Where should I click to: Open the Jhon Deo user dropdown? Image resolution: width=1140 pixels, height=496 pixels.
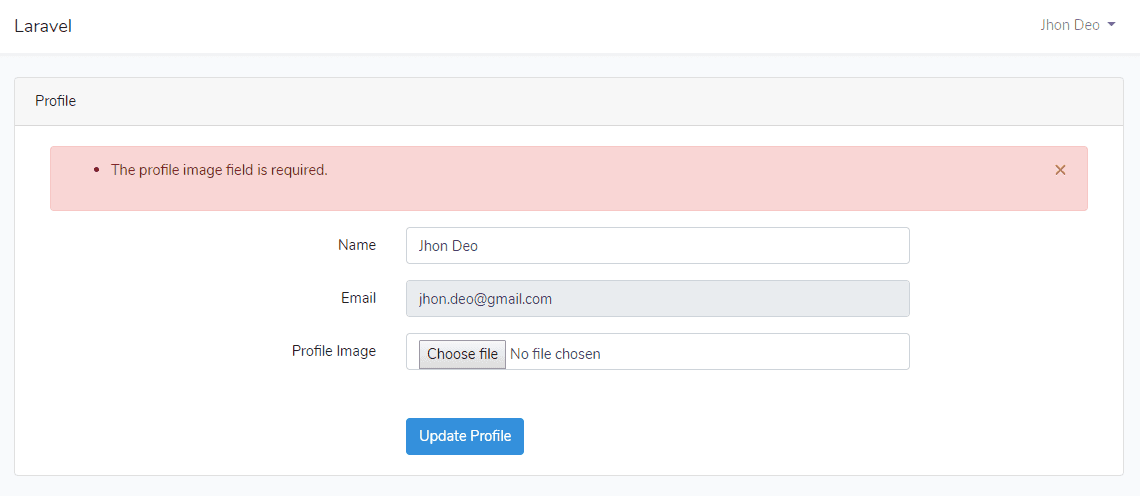(1077, 25)
